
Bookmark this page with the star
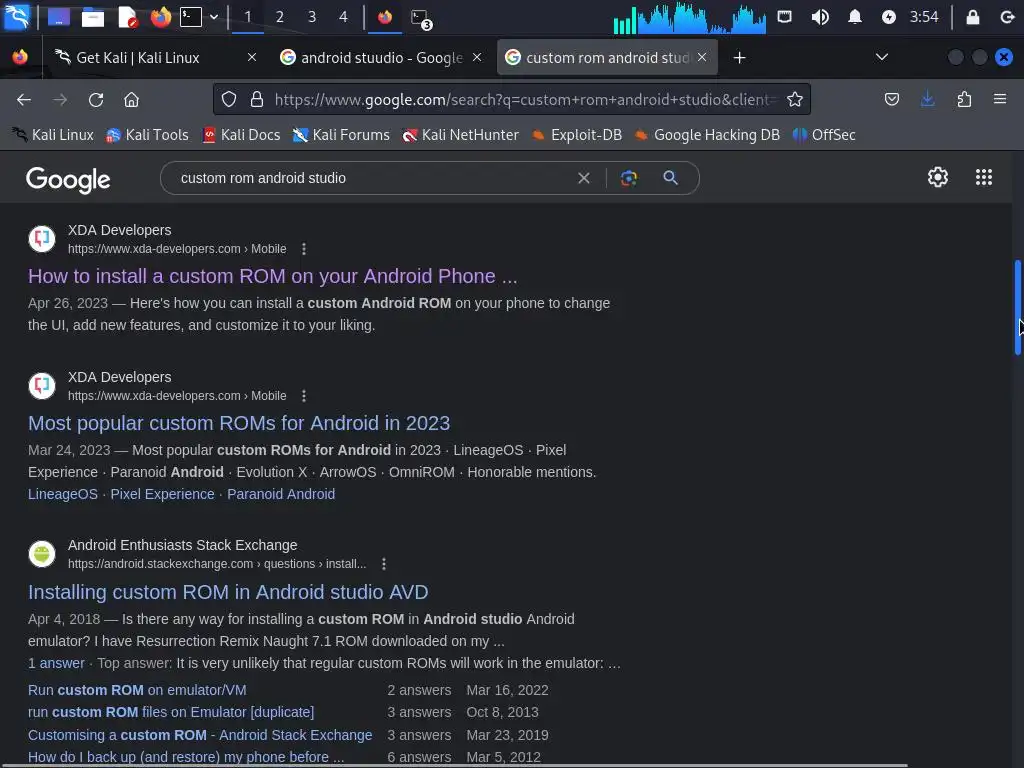coord(795,99)
